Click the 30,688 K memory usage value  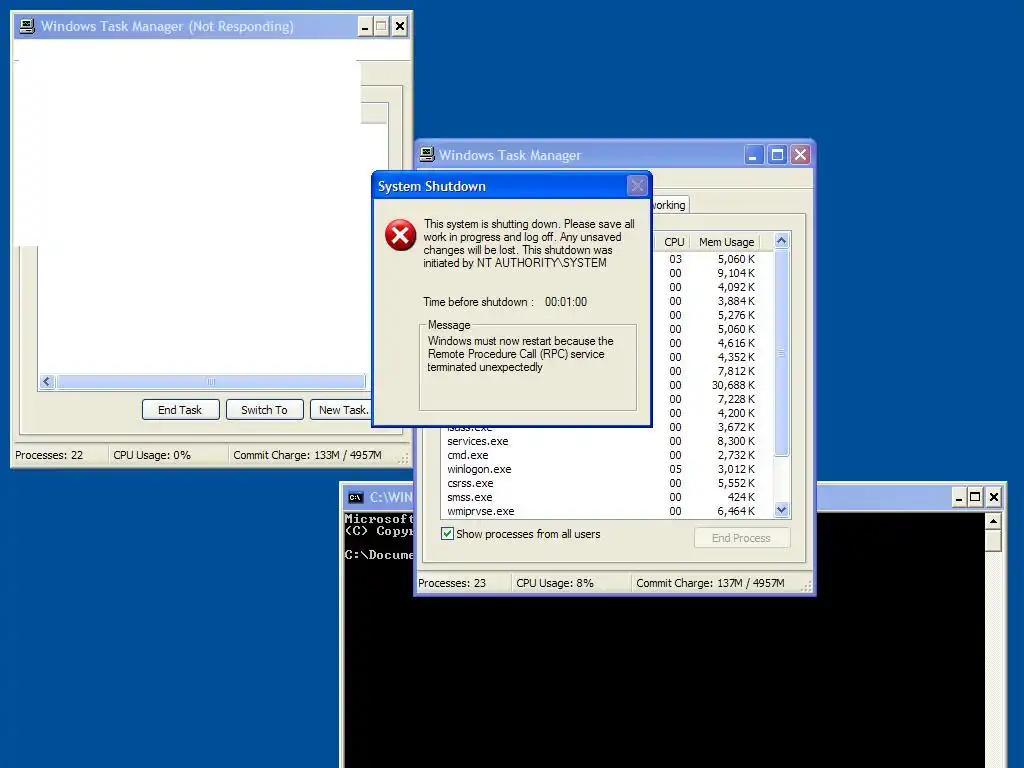pos(733,385)
